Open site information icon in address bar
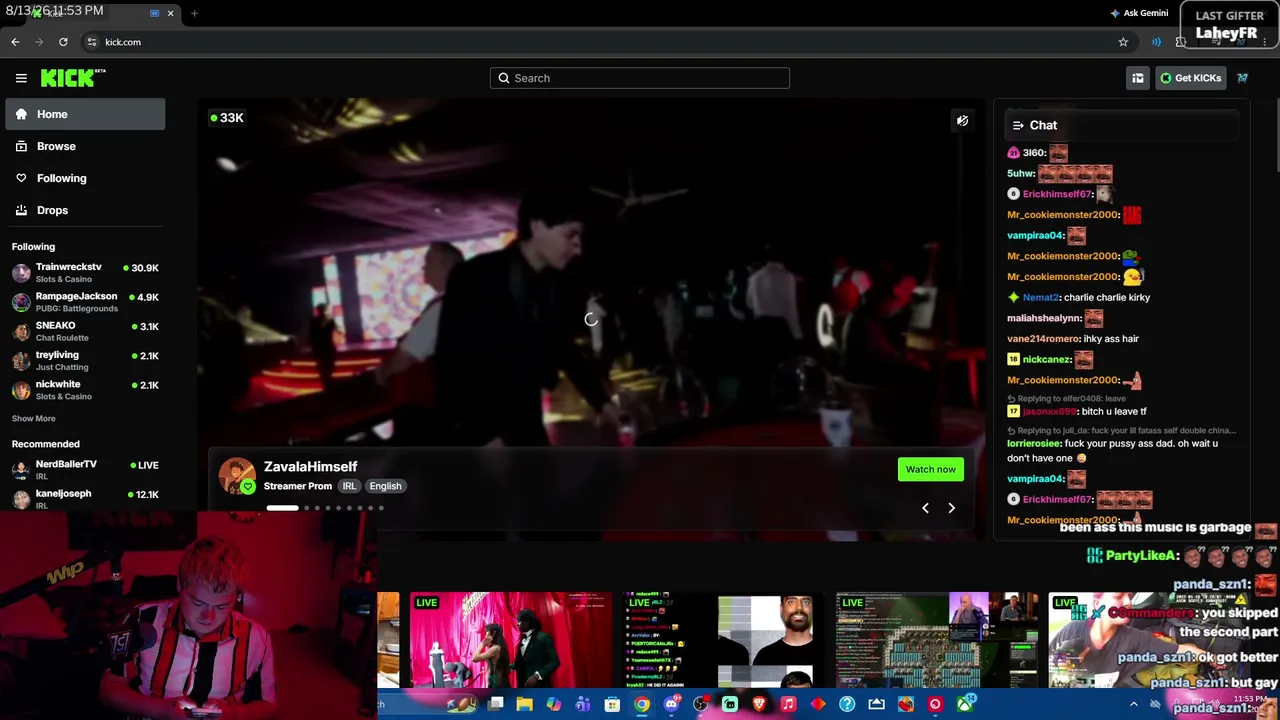1280x720 pixels. 92,42
